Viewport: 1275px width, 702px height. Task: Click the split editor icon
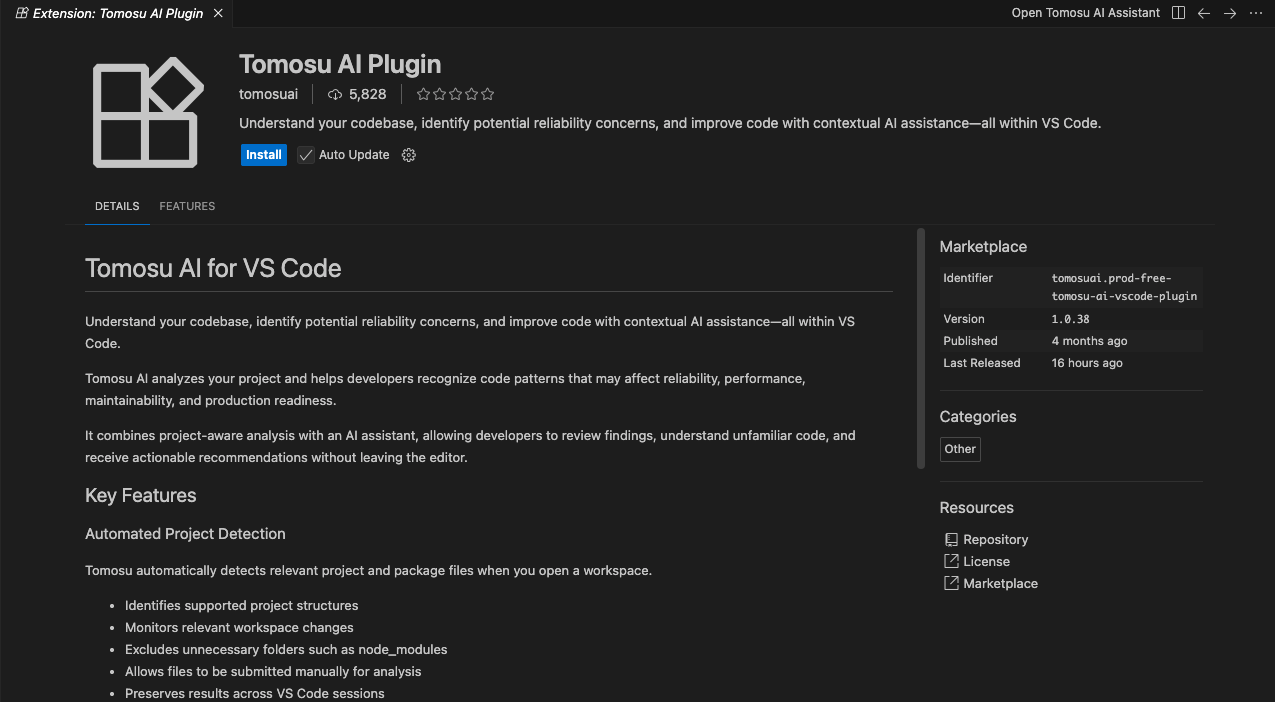pyautogui.click(x=1178, y=13)
